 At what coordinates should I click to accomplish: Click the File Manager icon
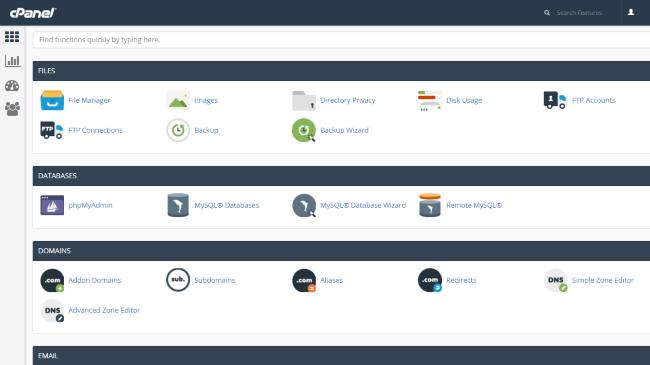[x=52, y=100]
